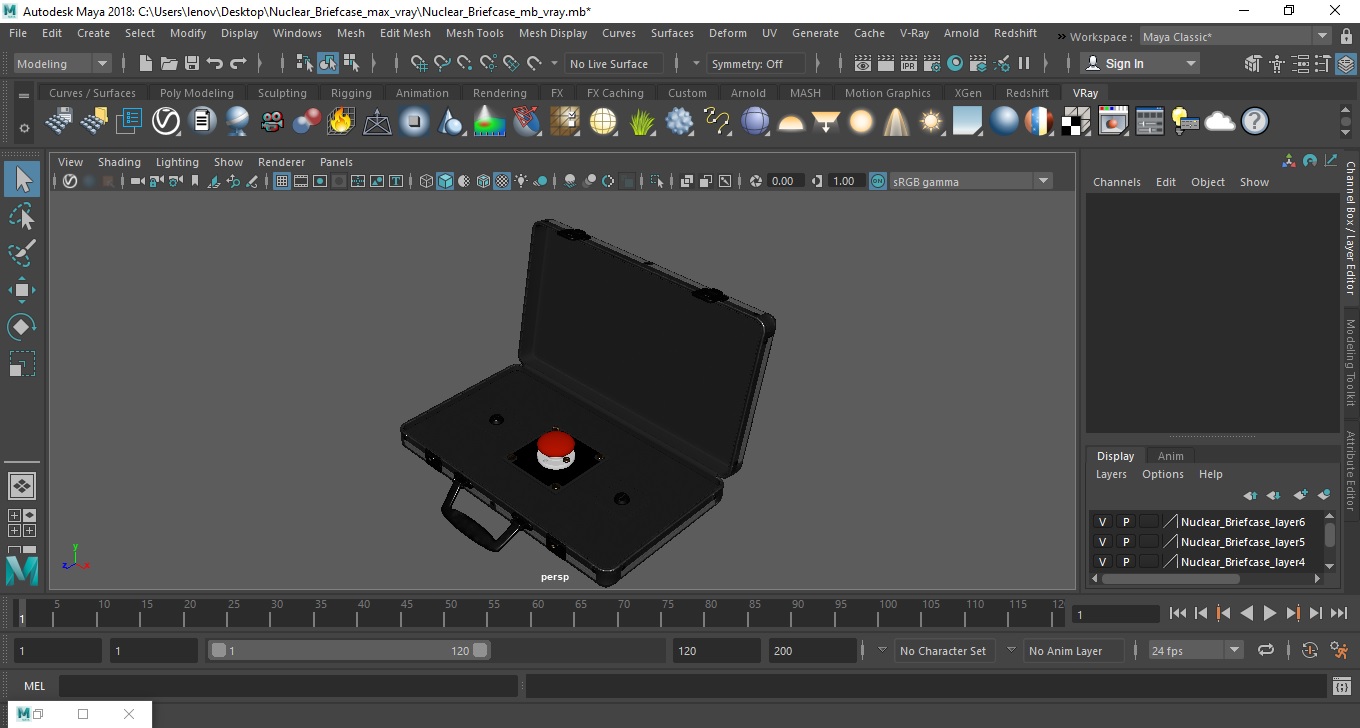Image resolution: width=1360 pixels, height=728 pixels.
Task: Toggle visibility V of Nuclear_Briefcase_layer4
Action: tap(1102, 562)
